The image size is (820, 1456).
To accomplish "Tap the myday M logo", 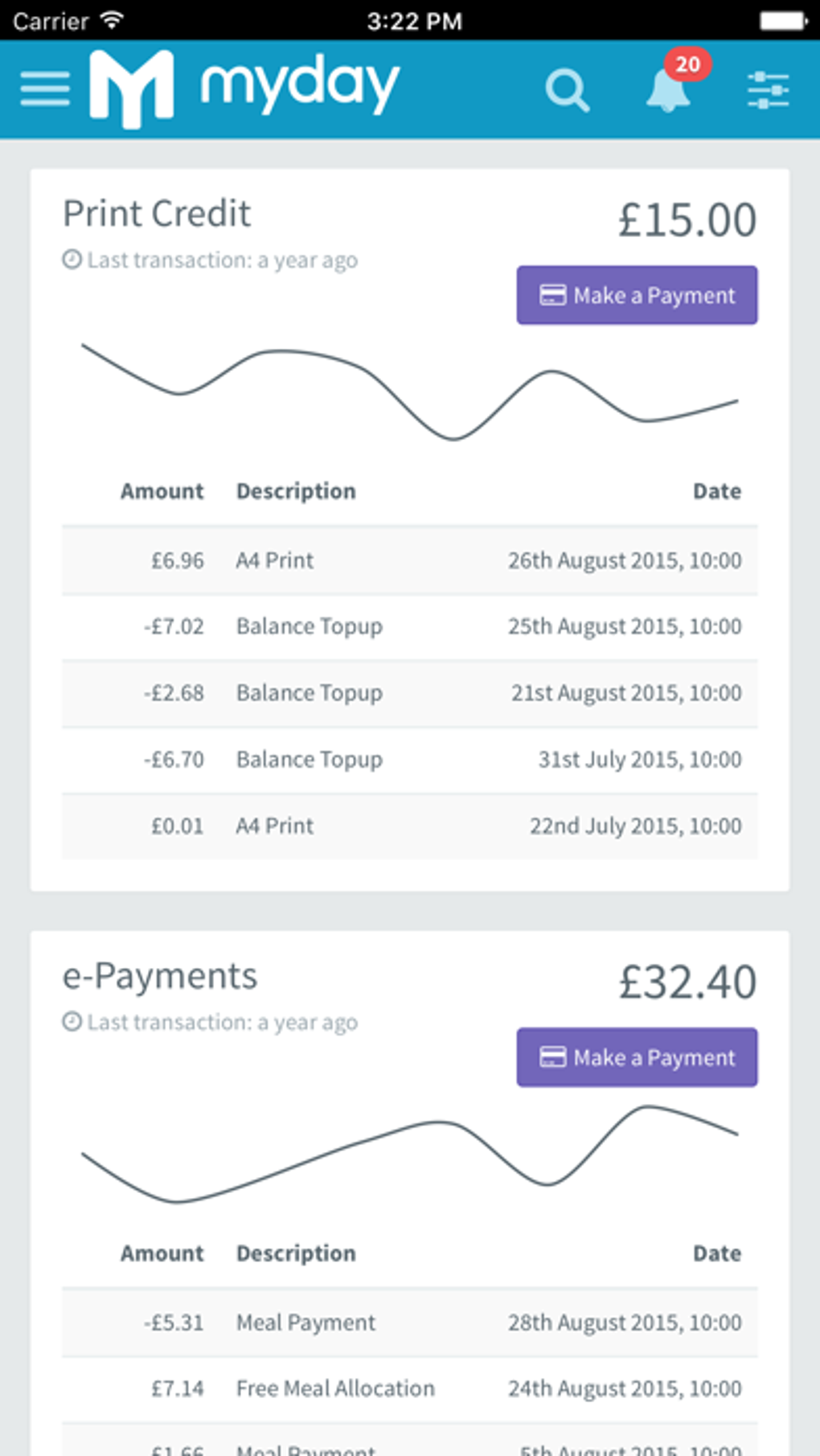I will click(131, 88).
